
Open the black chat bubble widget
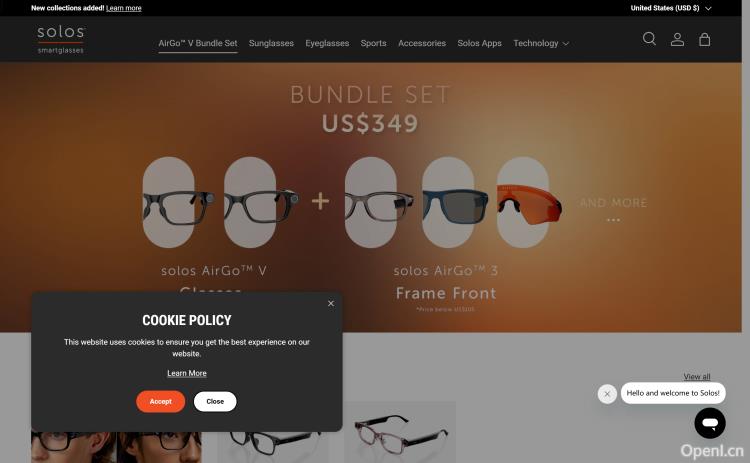710,423
